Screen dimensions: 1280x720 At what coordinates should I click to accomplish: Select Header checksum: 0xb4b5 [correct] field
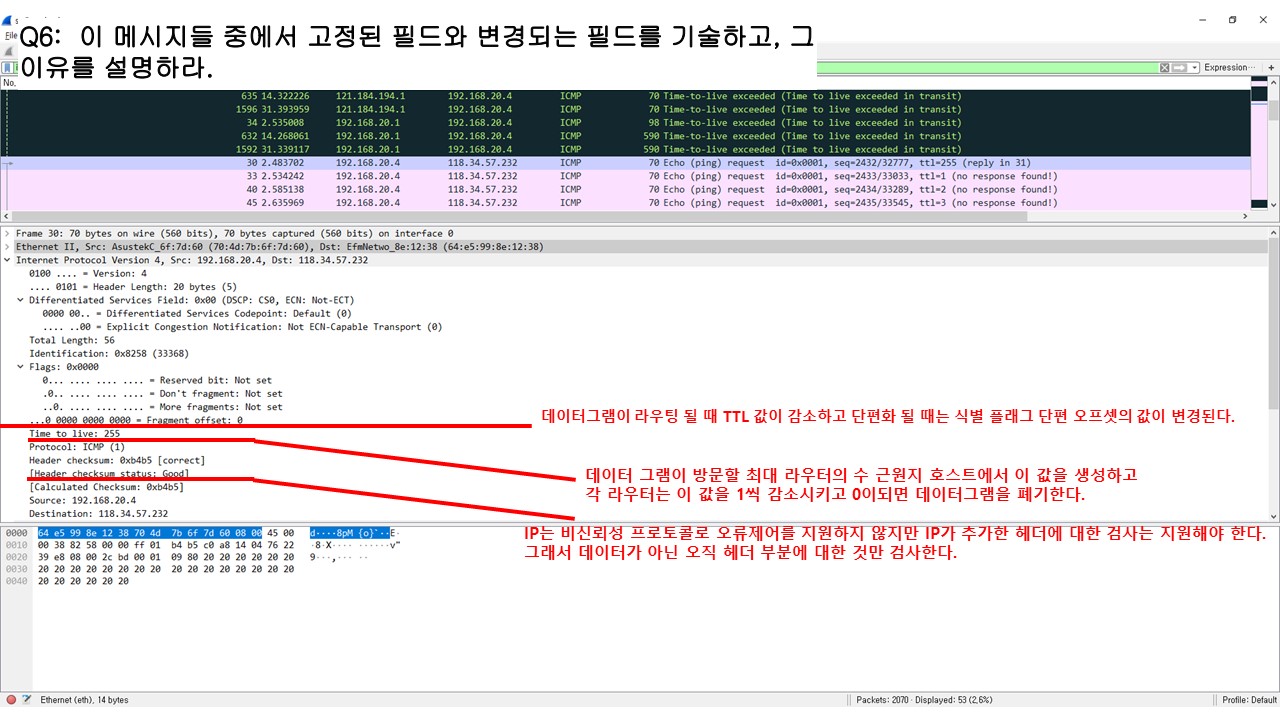click(117, 460)
